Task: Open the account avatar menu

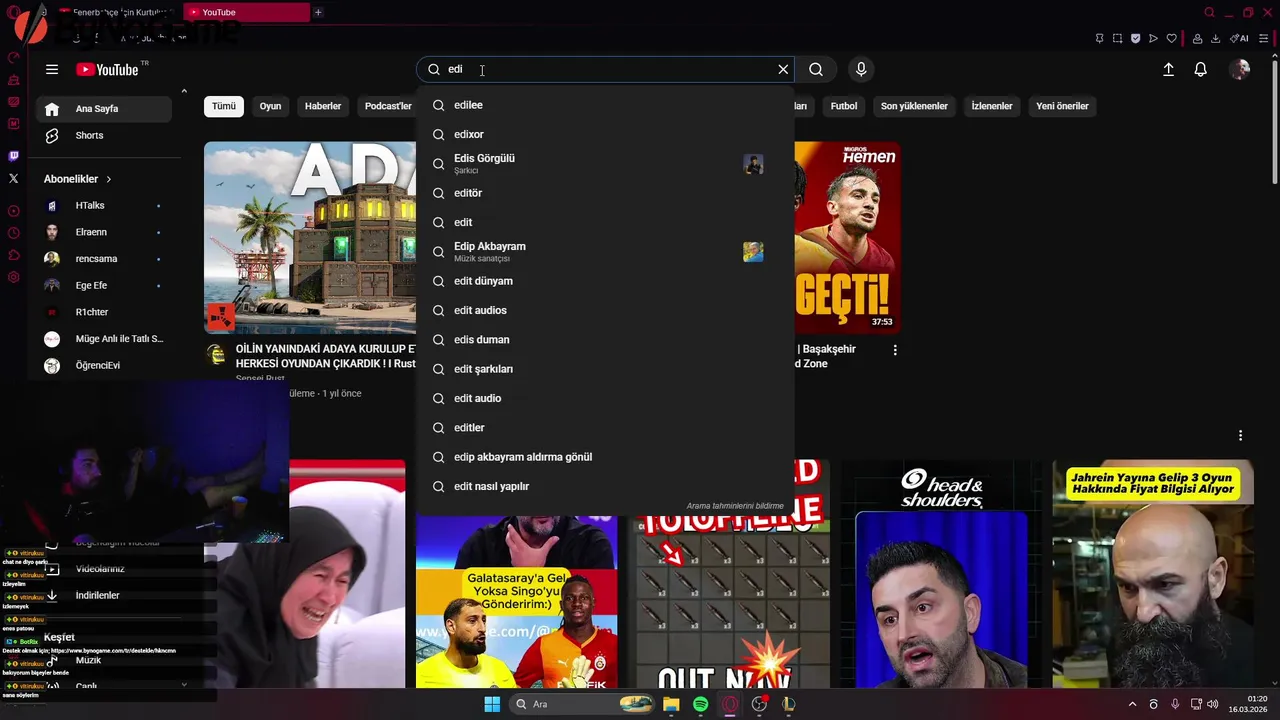Action: [x=1240, y=69]
